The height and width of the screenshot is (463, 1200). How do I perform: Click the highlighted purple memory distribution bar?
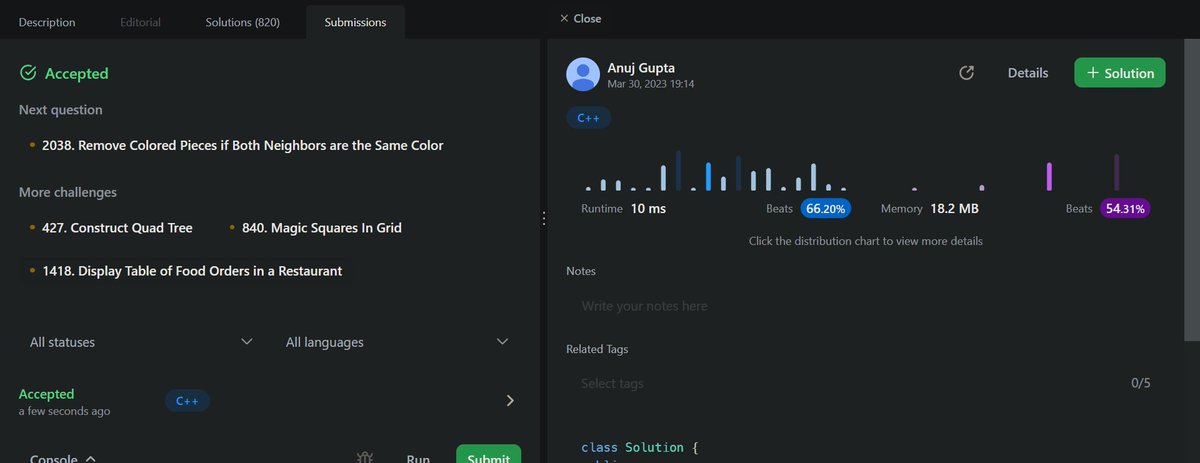coord(1049,177)
